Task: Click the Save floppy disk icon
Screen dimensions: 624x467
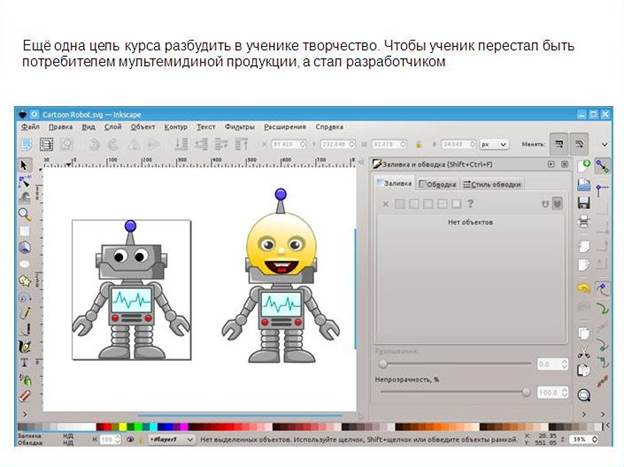Action: [x=584, y=202]
